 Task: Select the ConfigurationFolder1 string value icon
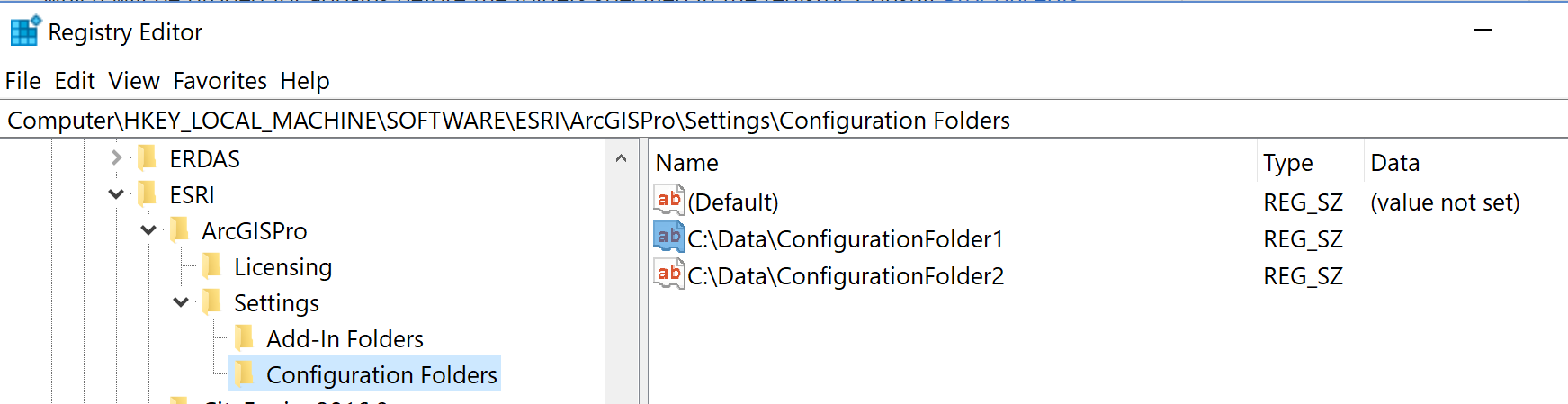669,238
